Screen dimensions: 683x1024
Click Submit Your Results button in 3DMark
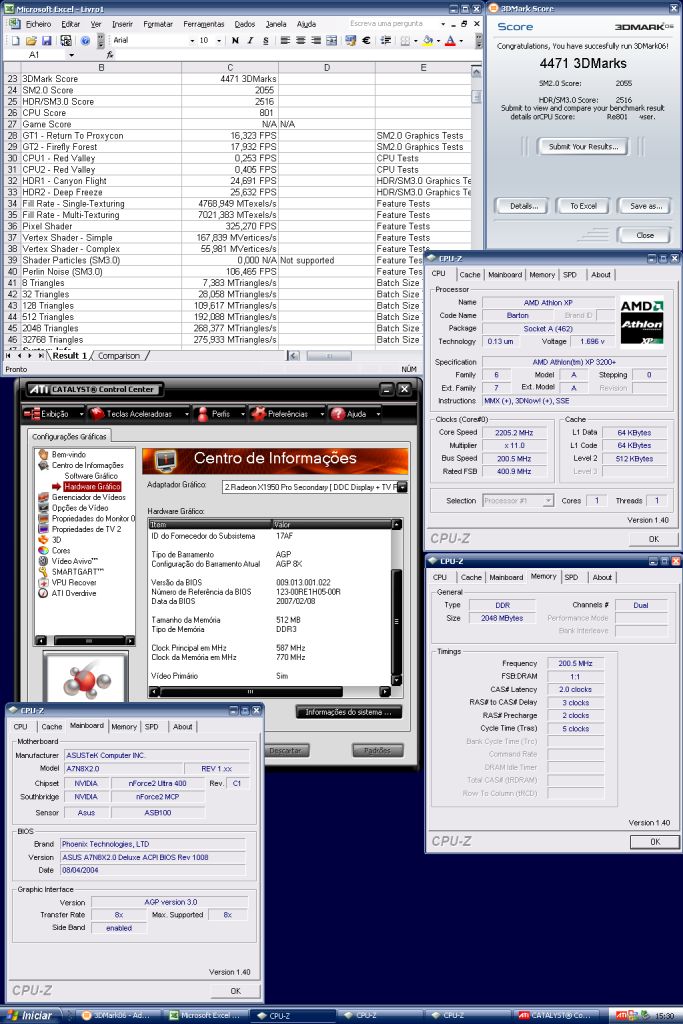[x=583, y=146]
